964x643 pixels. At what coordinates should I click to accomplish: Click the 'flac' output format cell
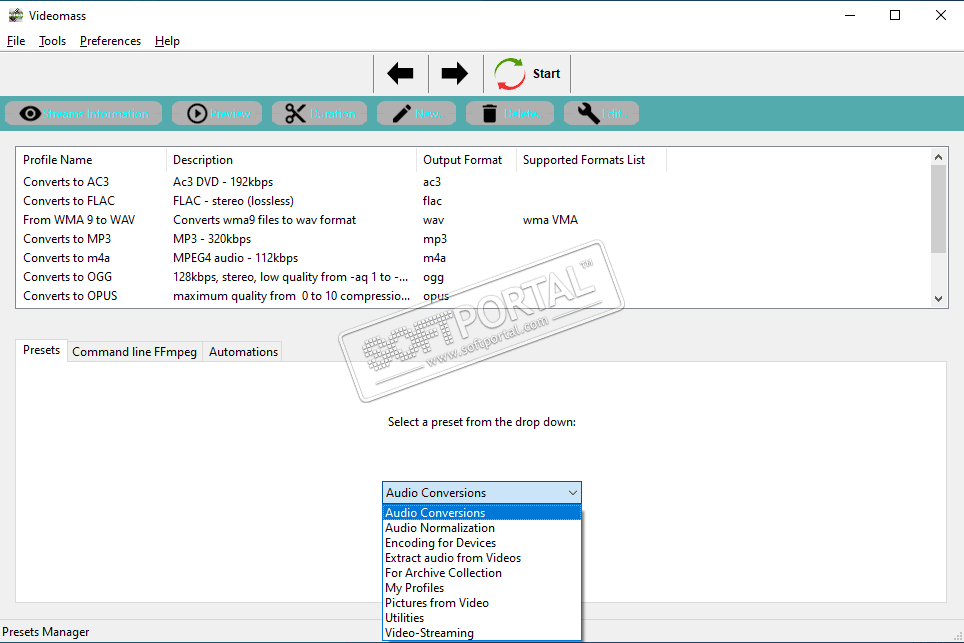point(432,201)
